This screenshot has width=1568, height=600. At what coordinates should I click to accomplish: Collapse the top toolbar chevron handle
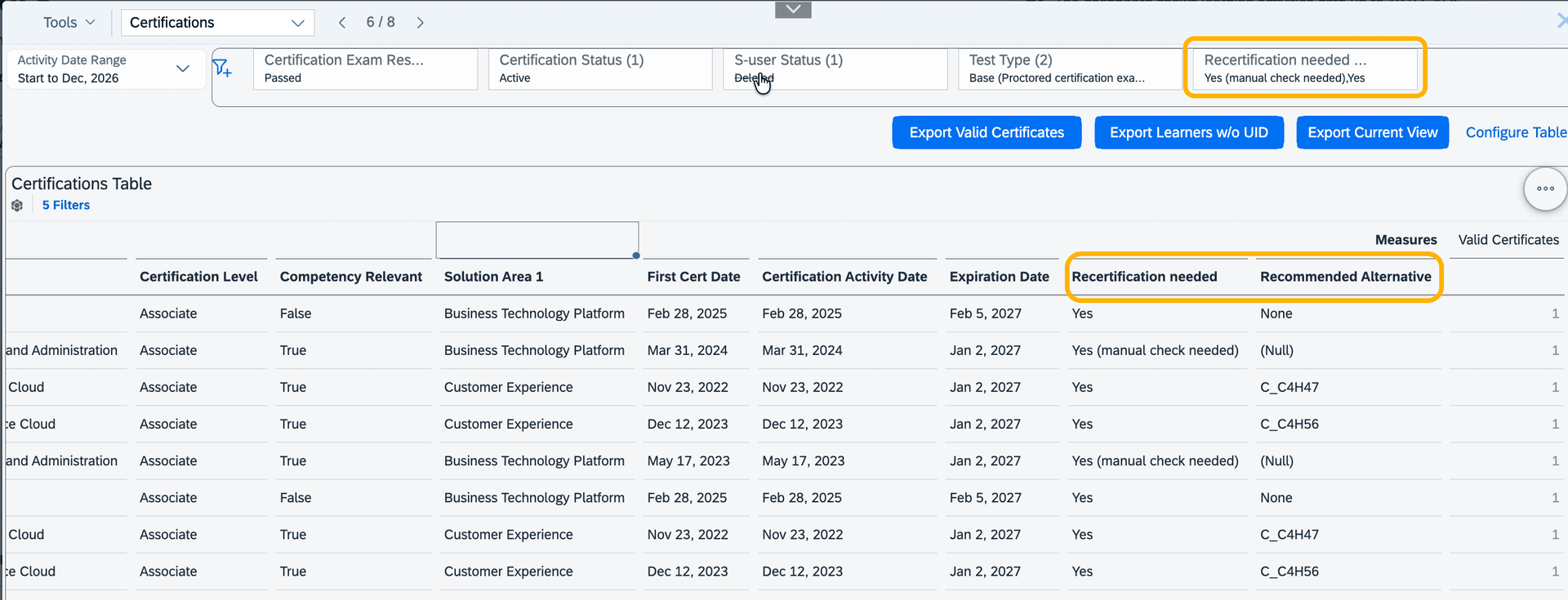(793, 9)
